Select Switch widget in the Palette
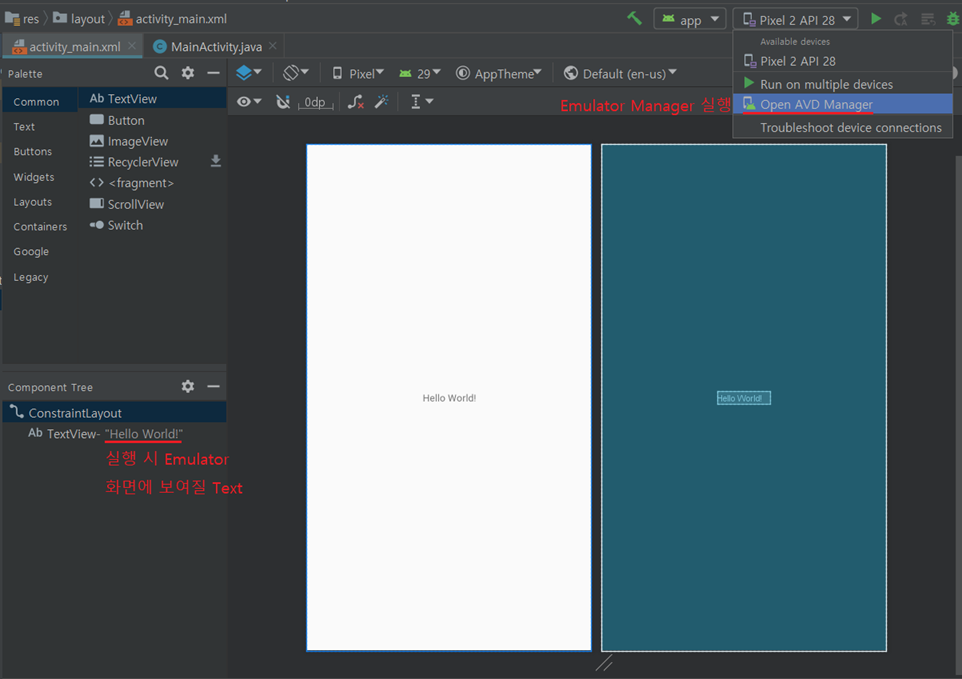The width and height of the screenshot is (962, 679). [152, 225]
